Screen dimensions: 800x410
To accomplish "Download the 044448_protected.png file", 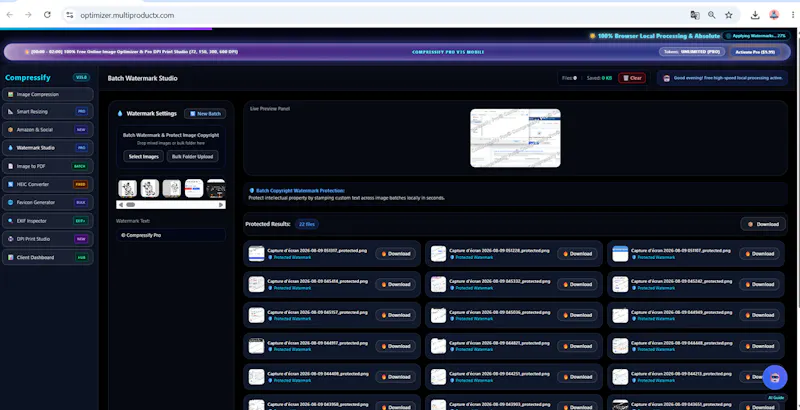I will (x=759, y=346).
